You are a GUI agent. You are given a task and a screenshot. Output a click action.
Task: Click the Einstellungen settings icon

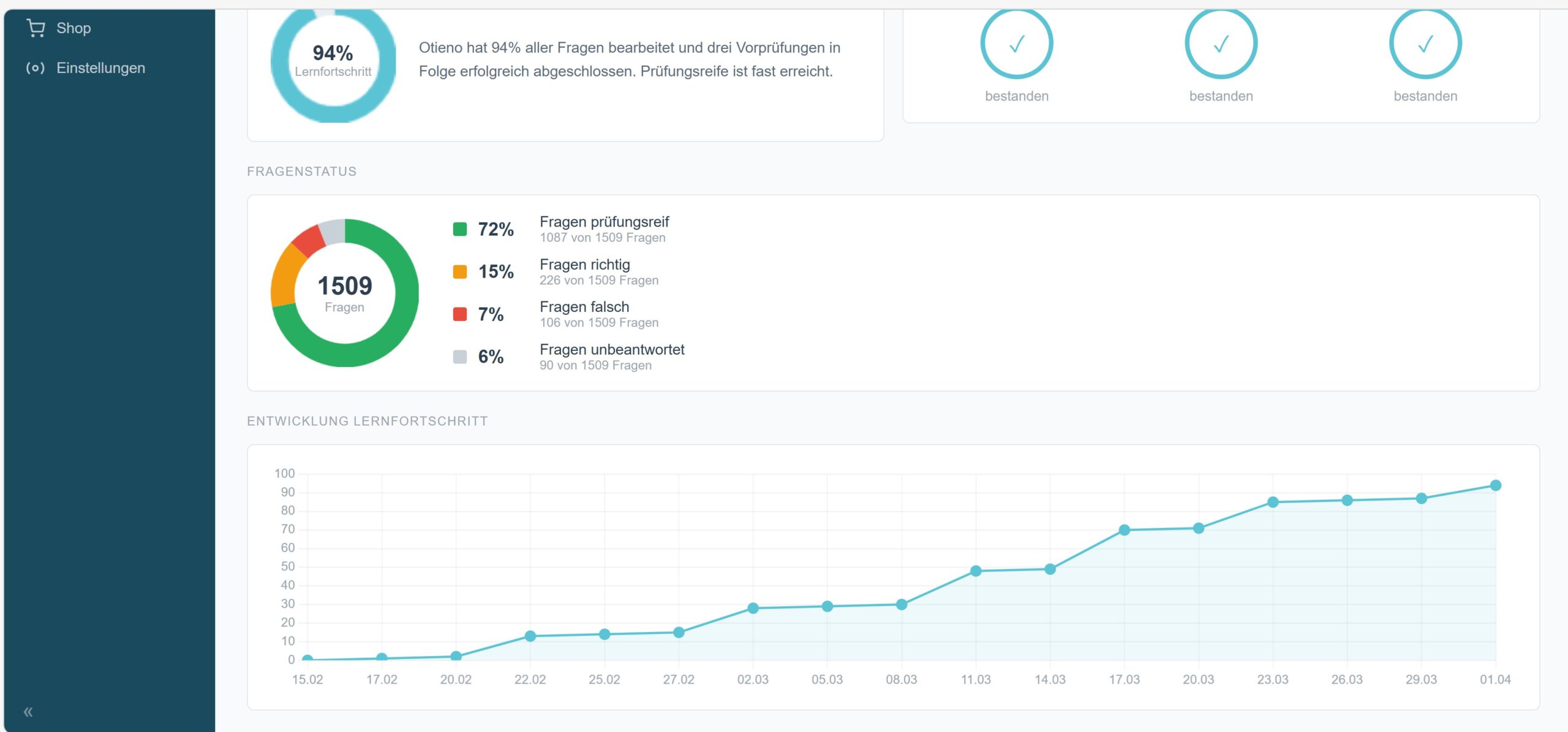click(x=35, y=68)
